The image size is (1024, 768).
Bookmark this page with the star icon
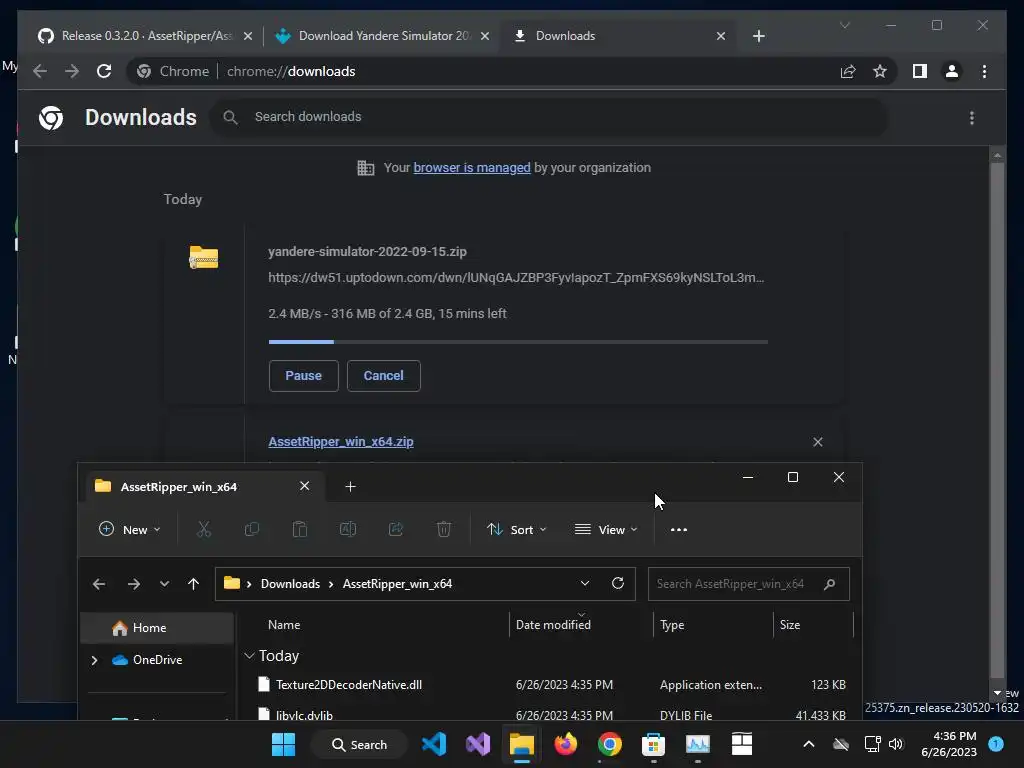pyautogui.click(x=880, y=71)
